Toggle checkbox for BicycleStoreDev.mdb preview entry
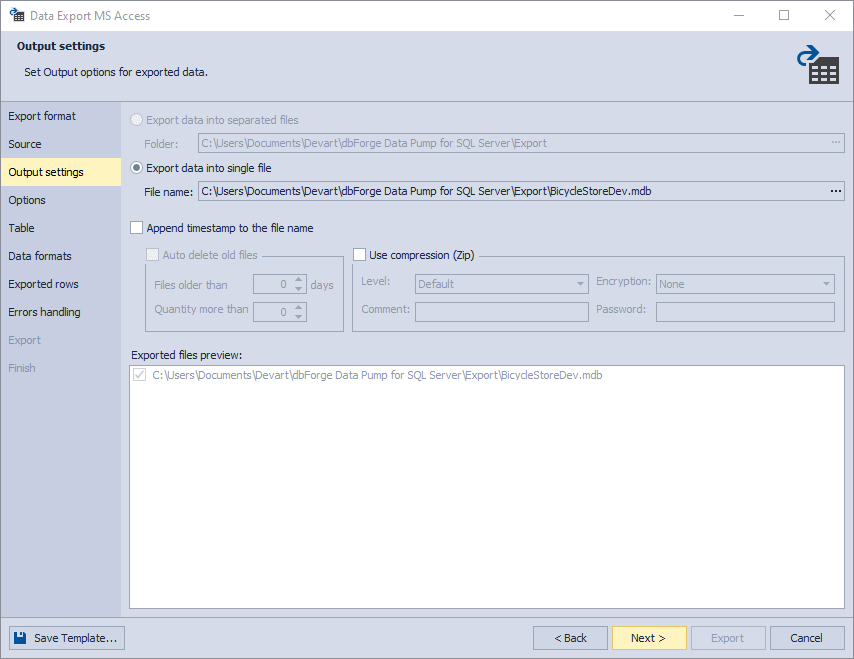 (x=140, y=375)
